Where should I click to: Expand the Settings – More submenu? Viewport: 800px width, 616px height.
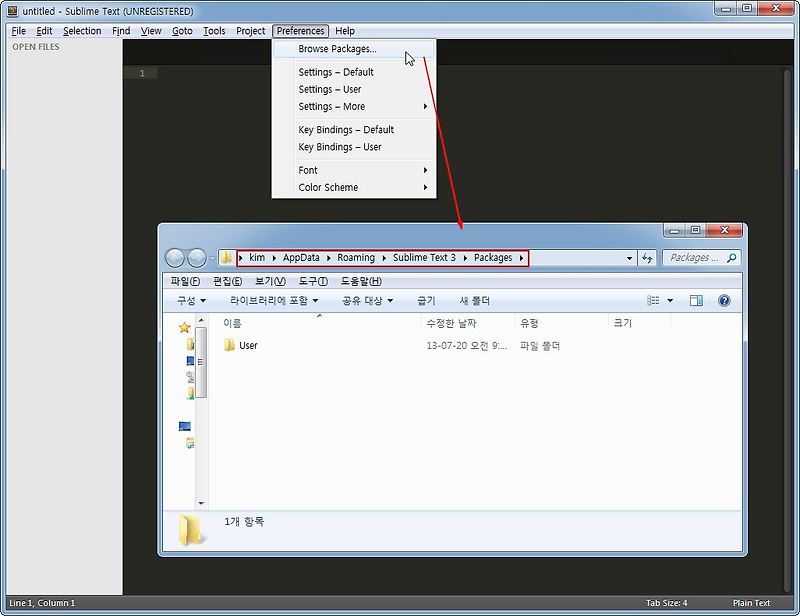(354, 107)
